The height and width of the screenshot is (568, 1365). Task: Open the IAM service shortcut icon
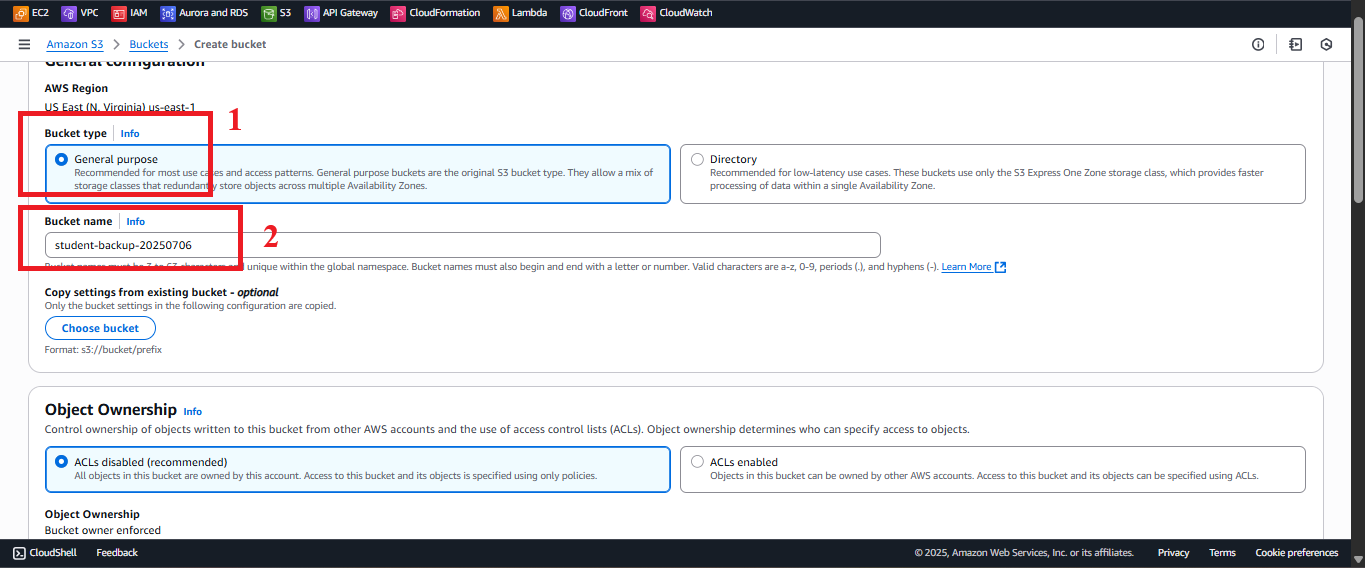[x=118, y=13]
